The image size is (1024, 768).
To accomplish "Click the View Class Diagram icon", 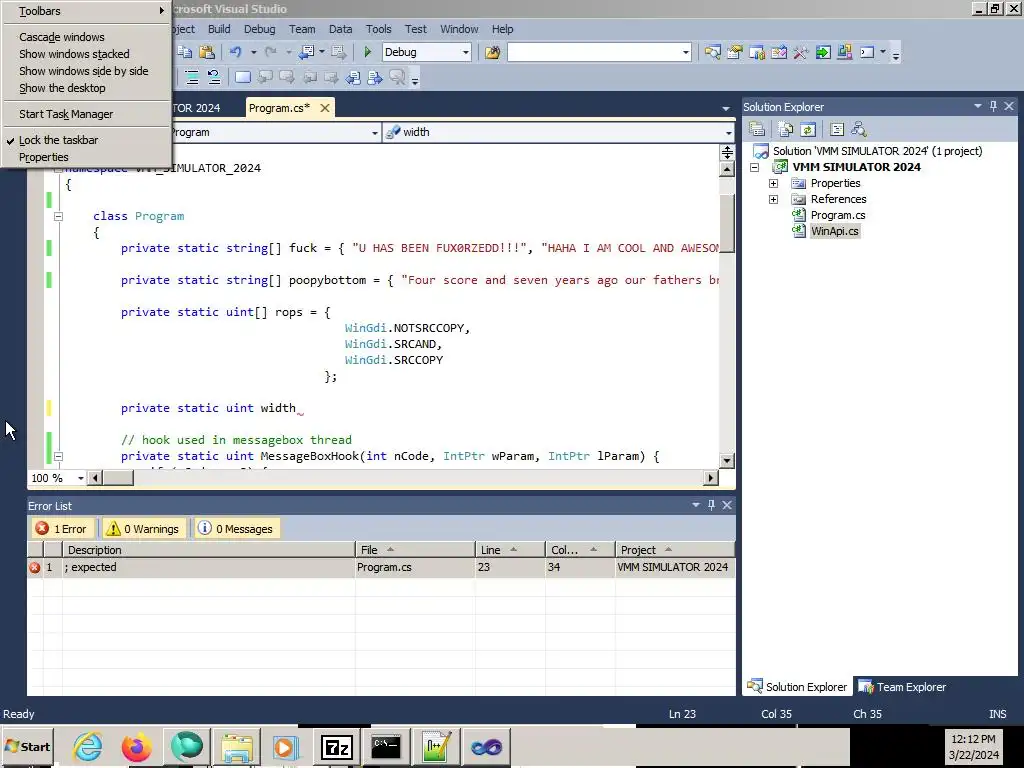I will pos(859,129).
